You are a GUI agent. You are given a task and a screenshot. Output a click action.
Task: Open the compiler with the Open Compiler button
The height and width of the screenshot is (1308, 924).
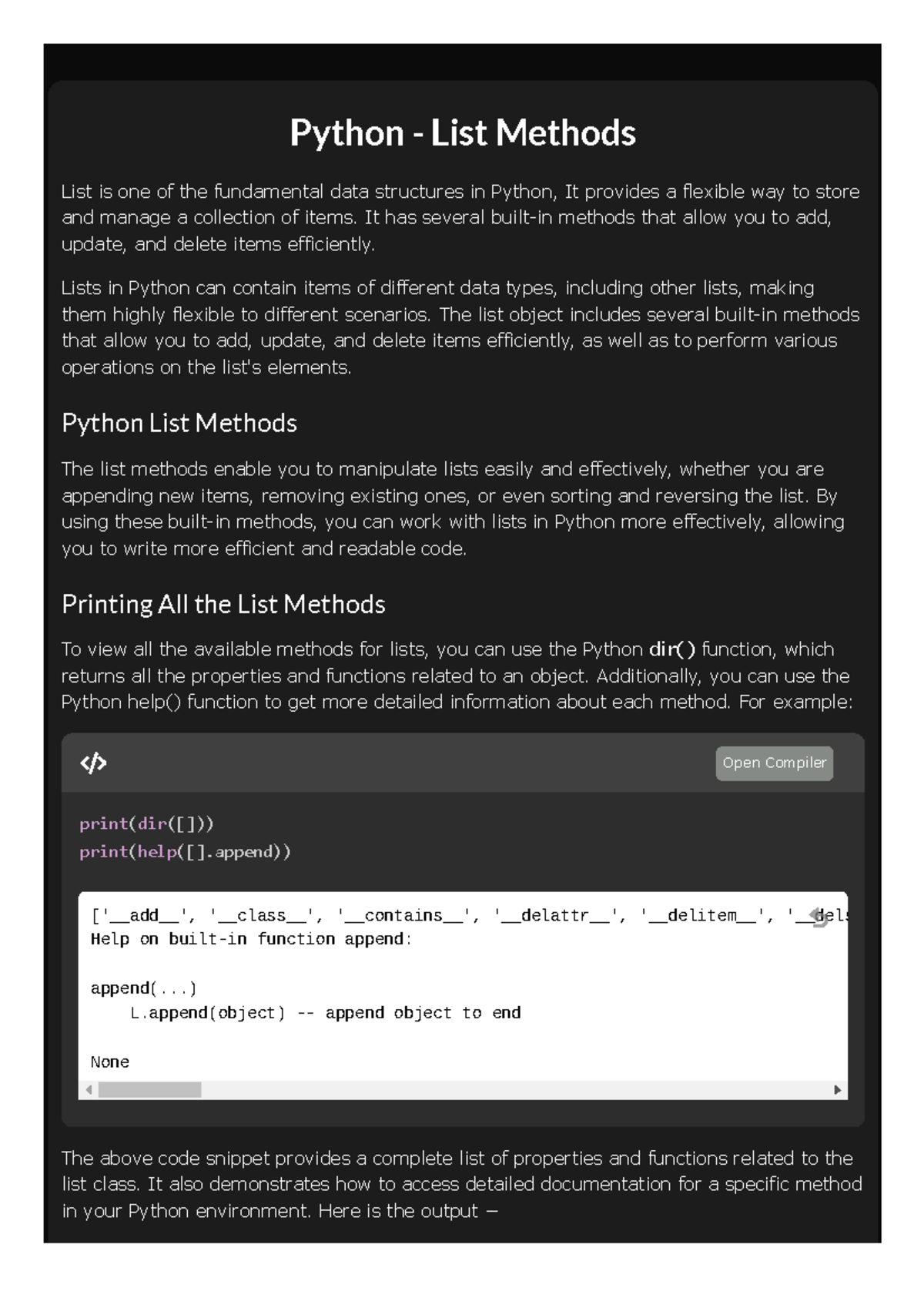(x=774, y=763)
